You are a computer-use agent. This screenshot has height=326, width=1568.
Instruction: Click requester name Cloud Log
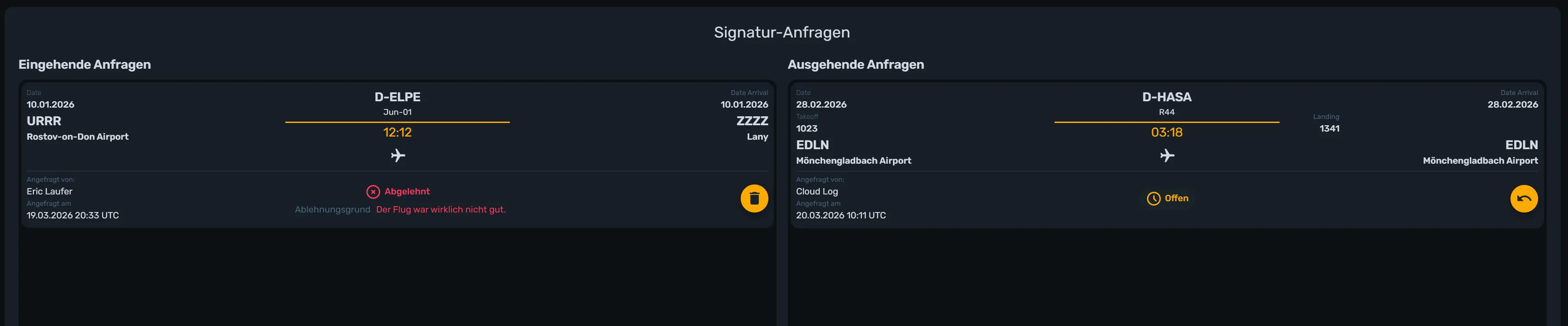(817, 192)
